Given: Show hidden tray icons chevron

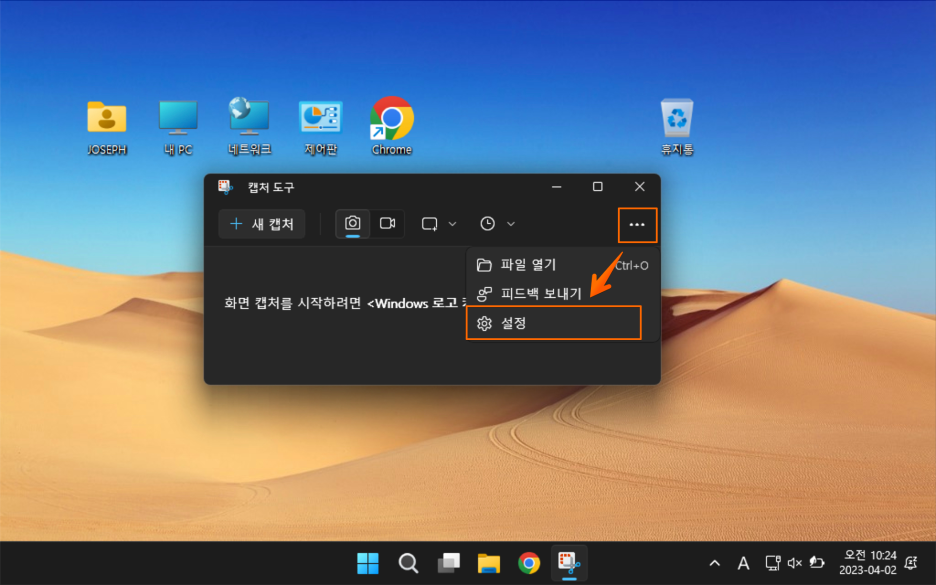Looking at the screenshot, I should pos(715,563).
